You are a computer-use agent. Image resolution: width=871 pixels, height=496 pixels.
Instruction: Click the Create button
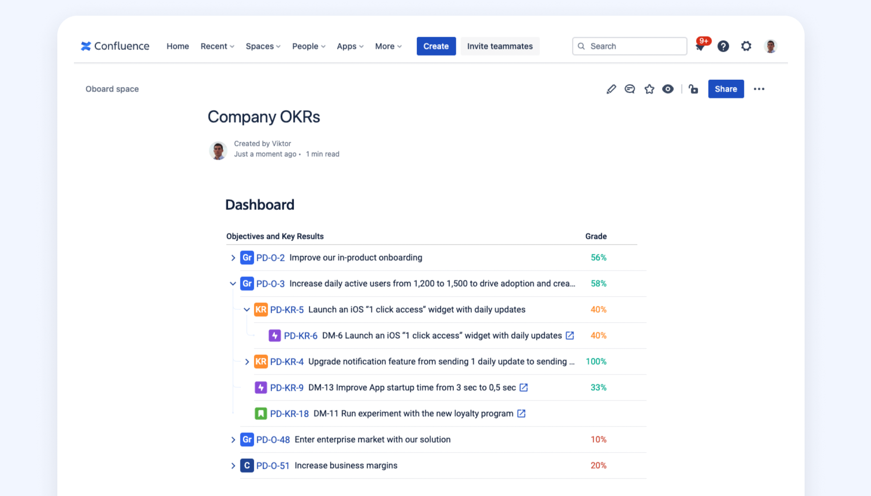pos(436,46)
